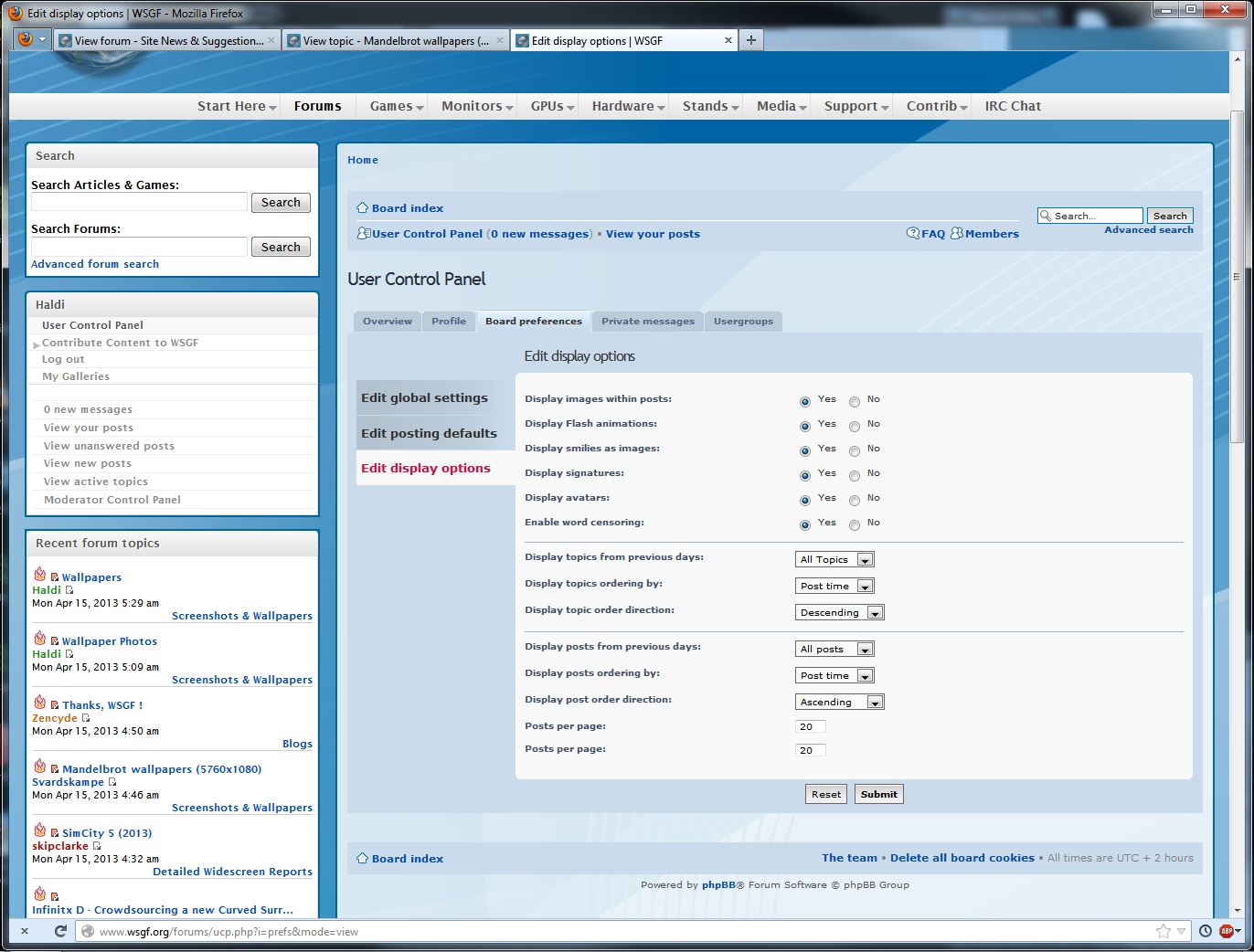Open a new tab with the plus button
This screenshot has width=1254, height=952.
[x=750, y=40]
